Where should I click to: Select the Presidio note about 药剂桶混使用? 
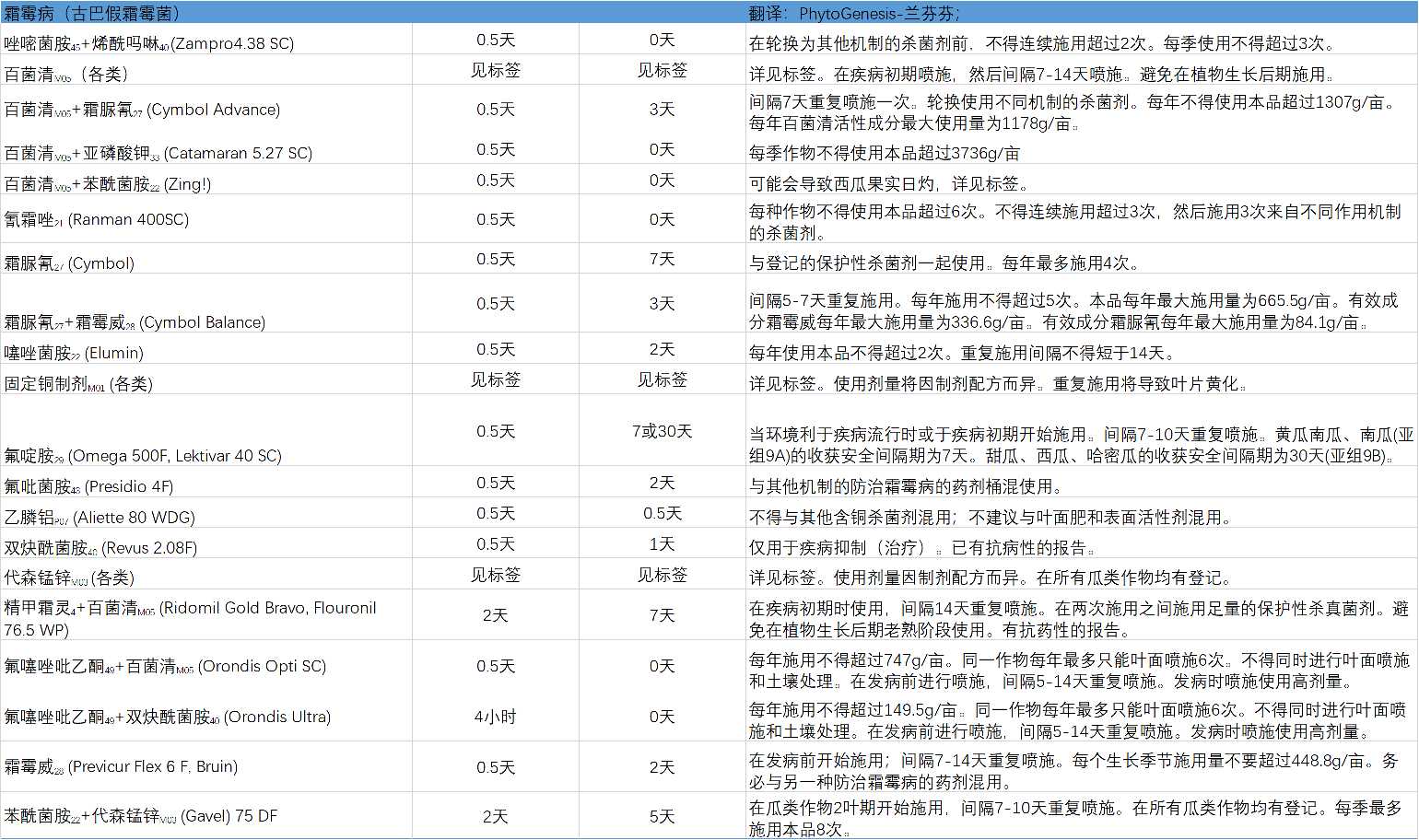point(907,486)
